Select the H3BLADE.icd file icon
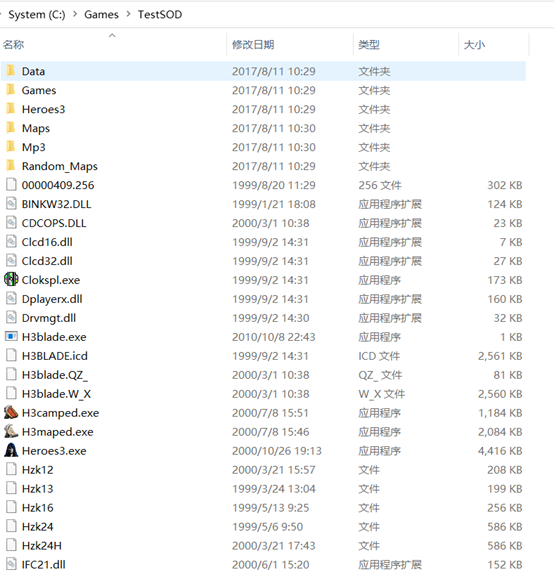This screenshot has width=554, height=572. click(x=11, y=355)
